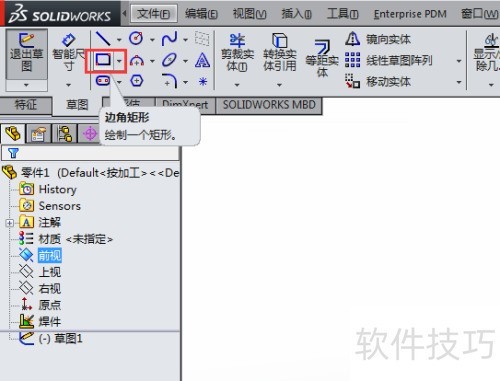Switch to the 草图 (Sketch) tab

coord(77,105)
